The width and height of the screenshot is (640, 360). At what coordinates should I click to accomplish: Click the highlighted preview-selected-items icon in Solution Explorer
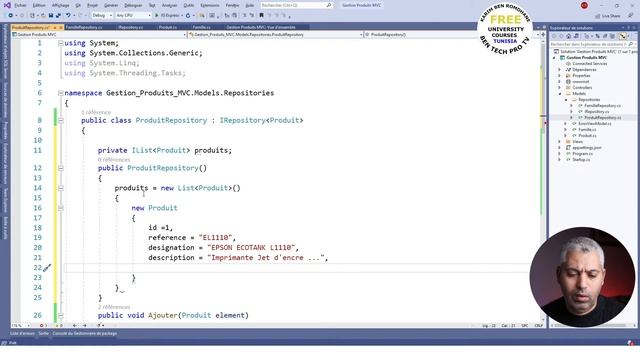point(623,36)
